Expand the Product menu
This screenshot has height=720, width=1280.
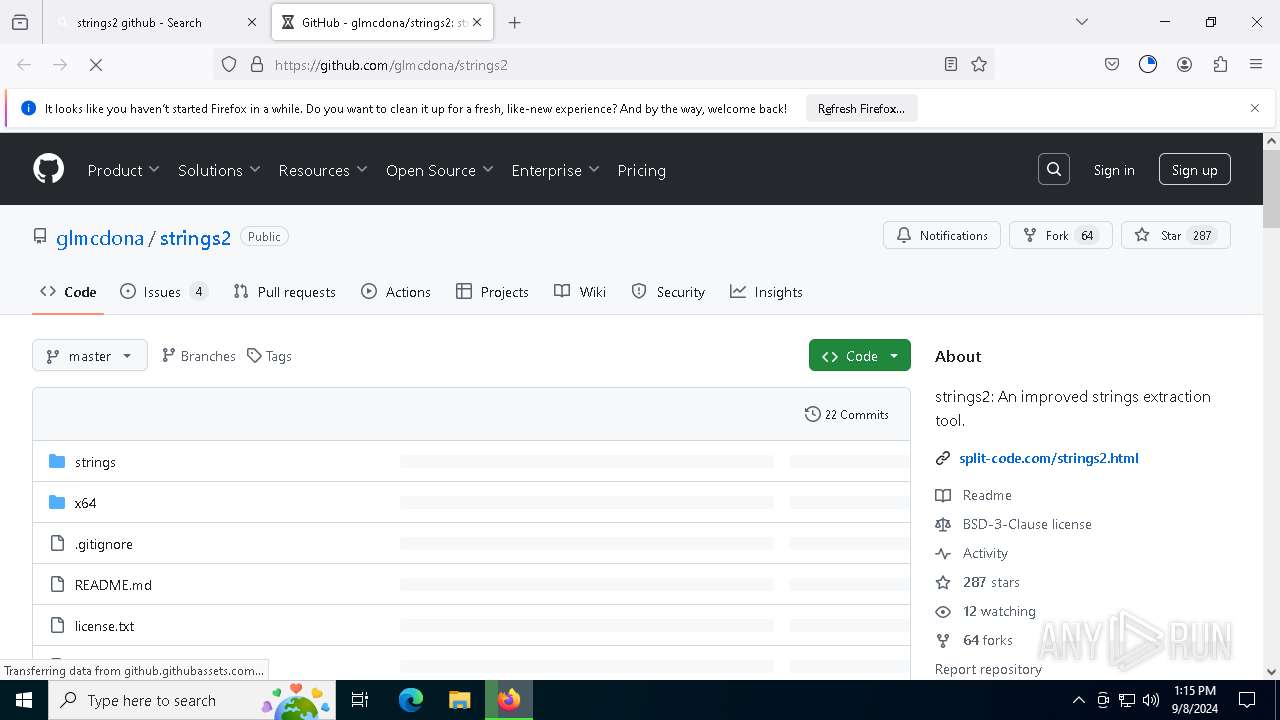pos(123,170)
